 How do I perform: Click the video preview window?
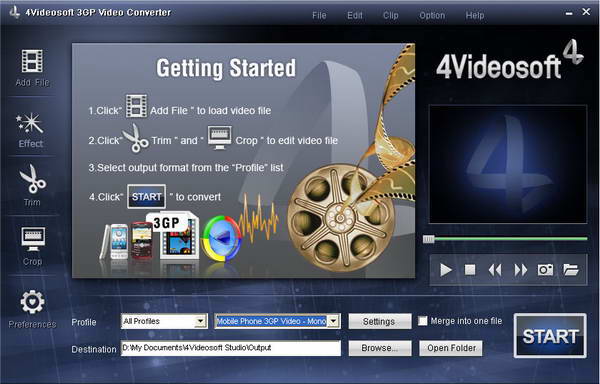[508, 164]
